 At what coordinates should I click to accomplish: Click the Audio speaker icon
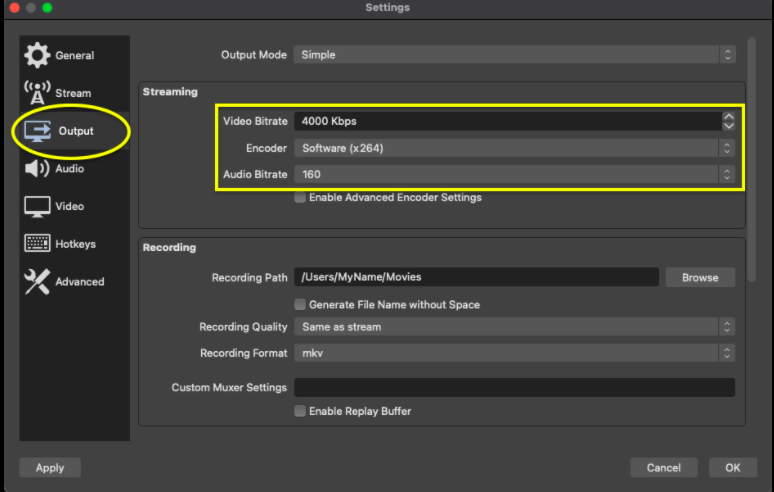pos(37,168)
